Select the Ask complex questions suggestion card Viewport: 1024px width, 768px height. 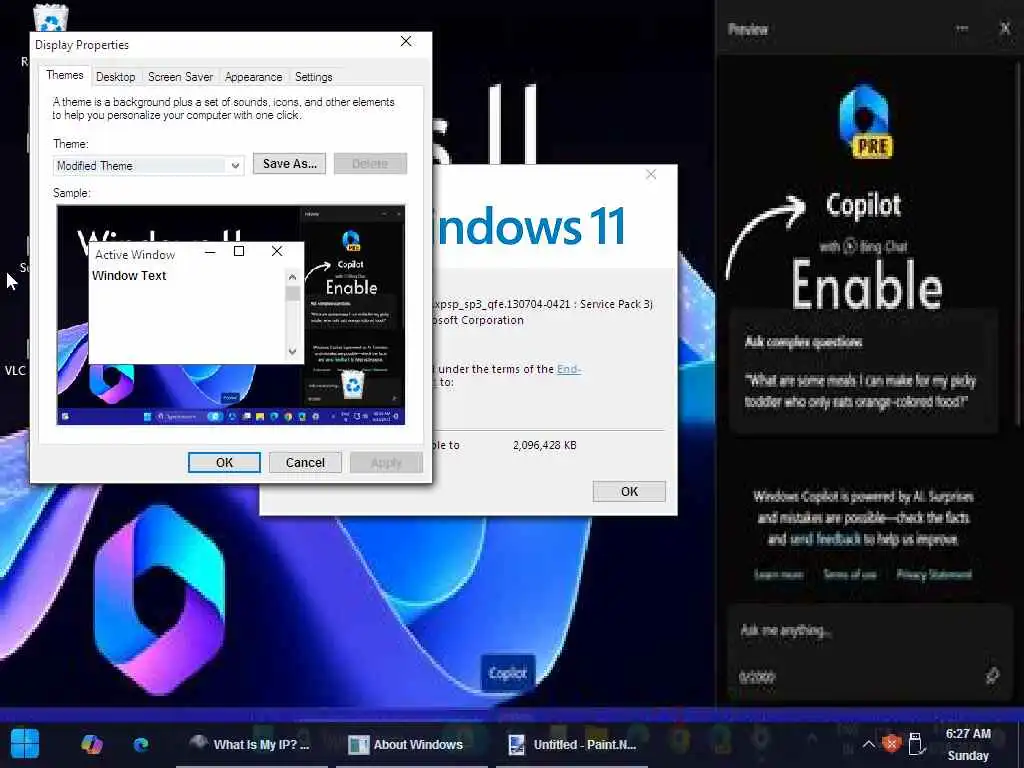(x=863, y=372)
